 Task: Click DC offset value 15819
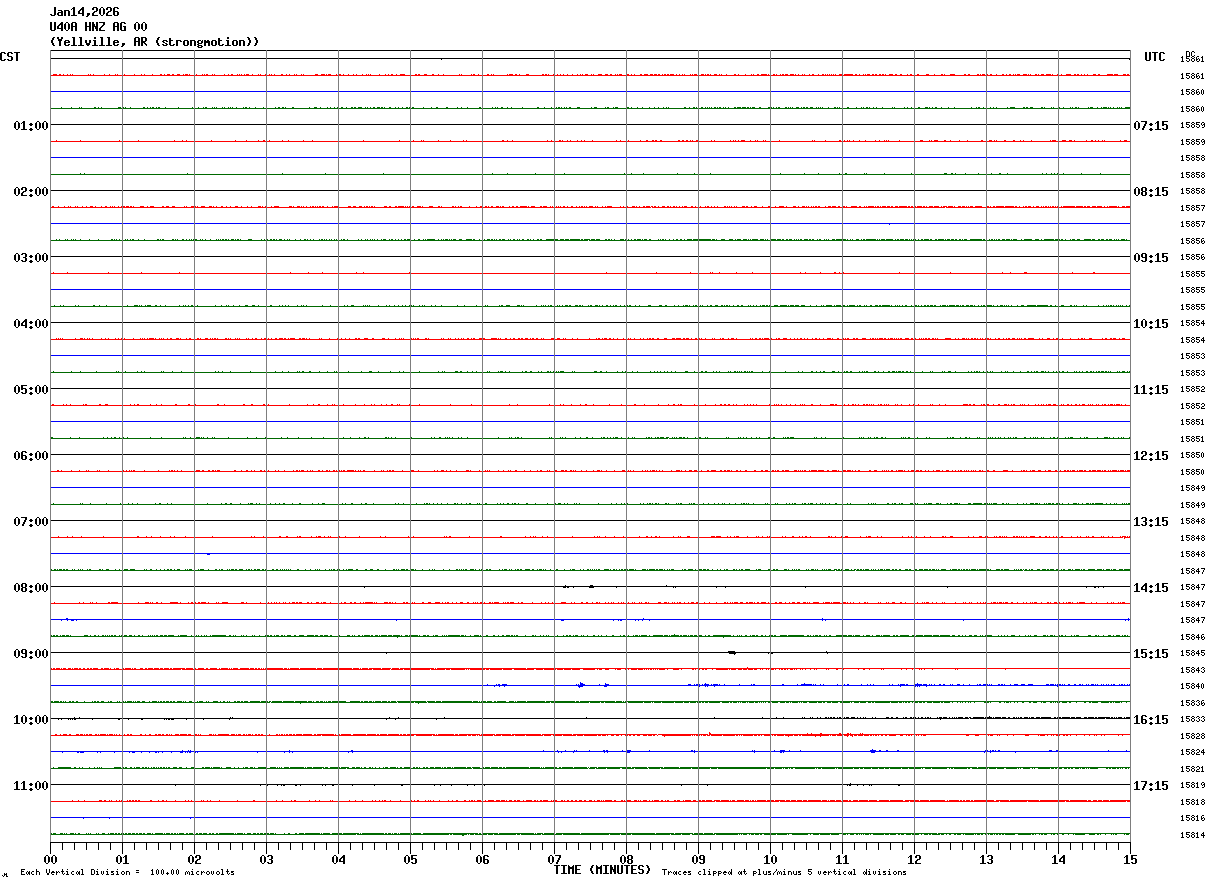click(1192, 785)
